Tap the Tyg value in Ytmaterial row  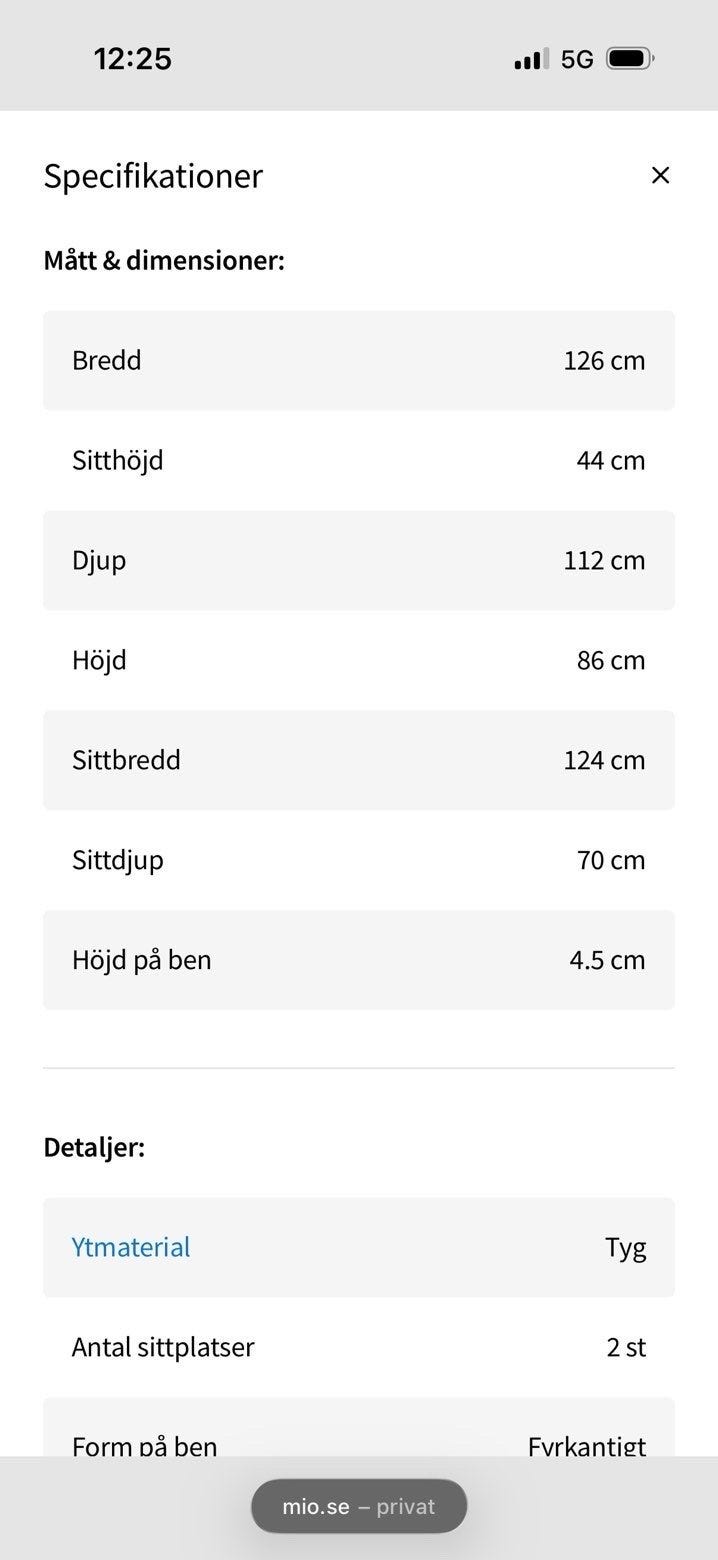[x=625, y=1247]
